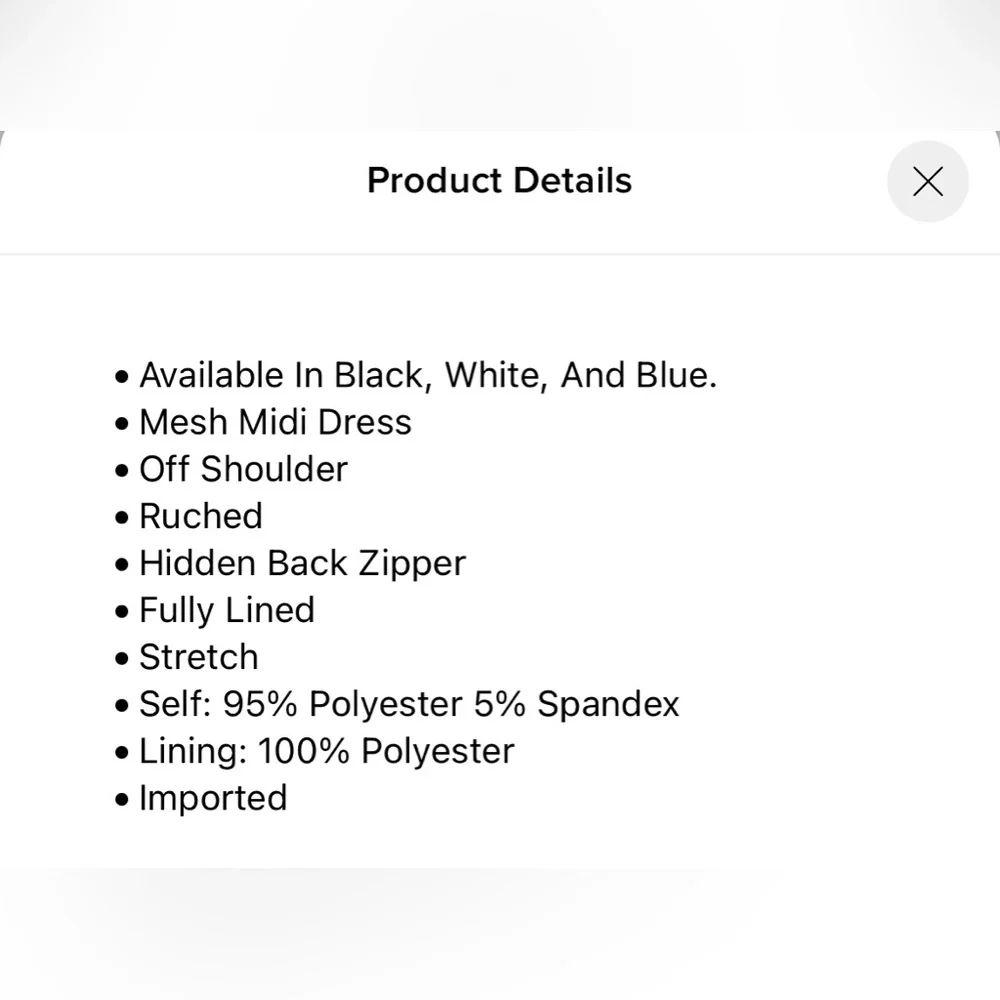This screenshot has height=1000, width=1000.
Task: Tap the Off Shoulder detail
Action: [x=243, y=469]
